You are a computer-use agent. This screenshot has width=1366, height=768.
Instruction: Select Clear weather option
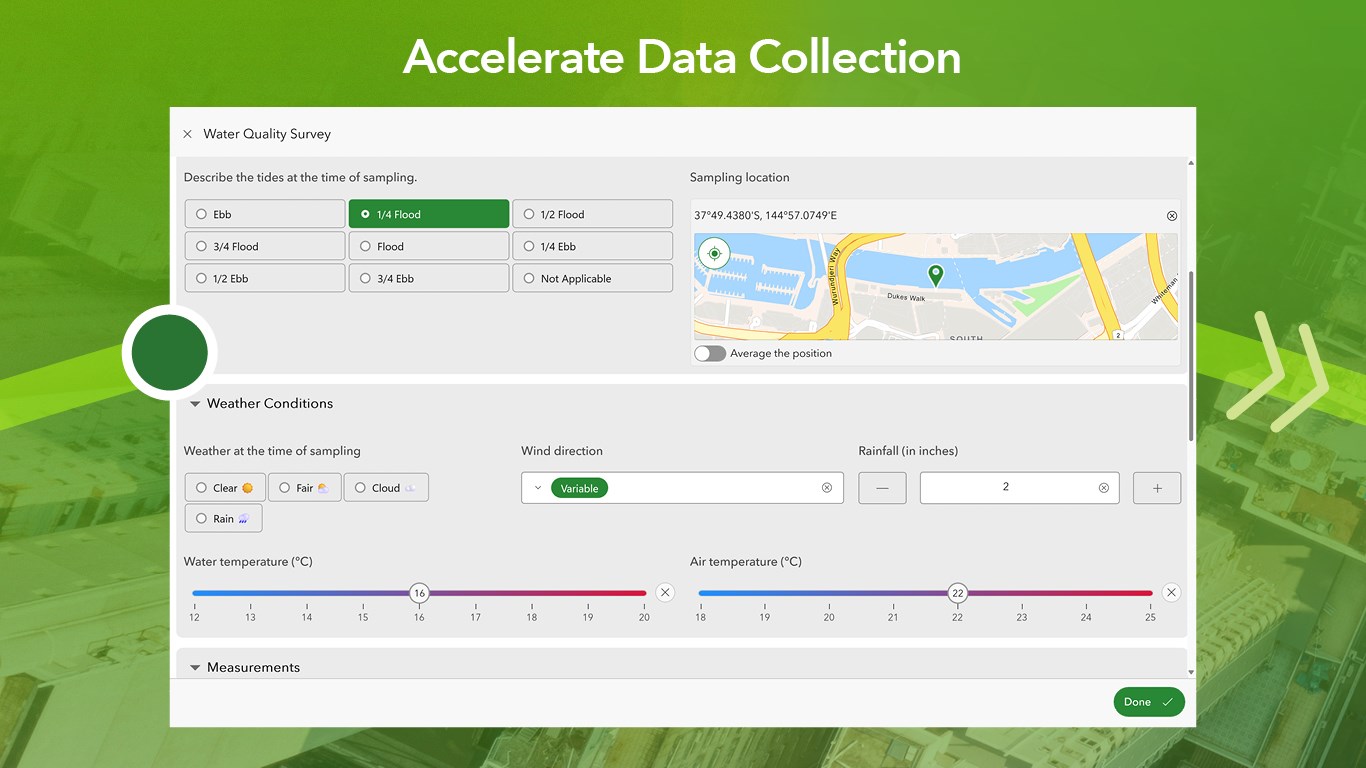click(x=225, y=488)
